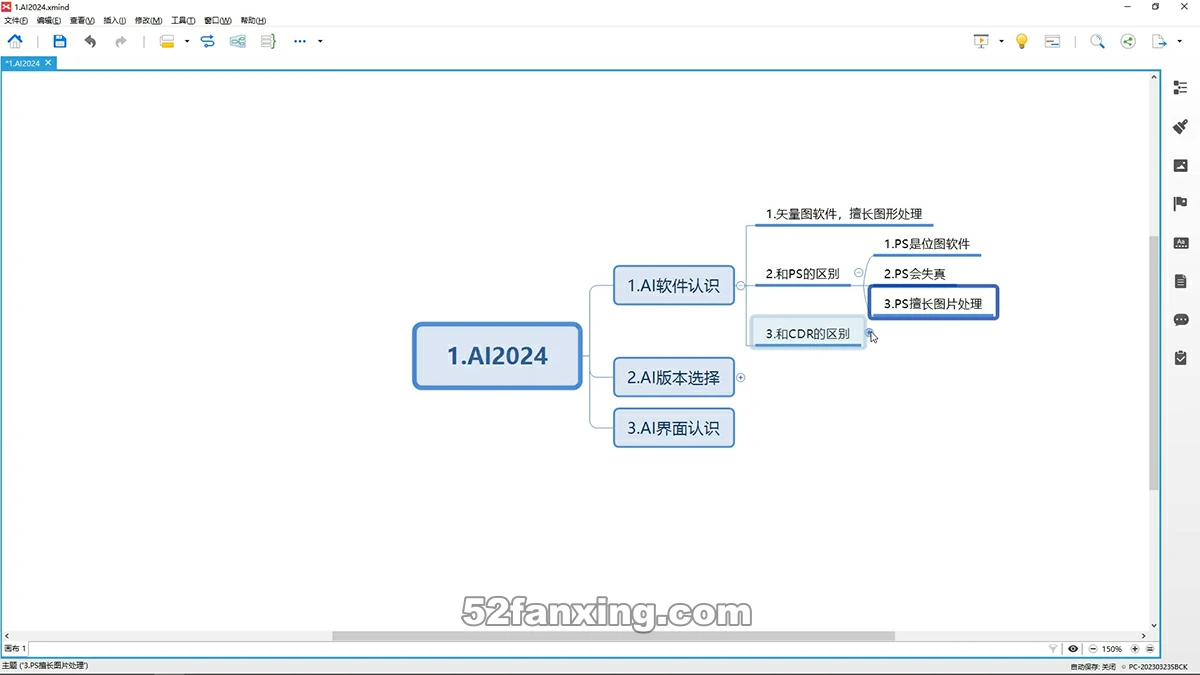Open the Gantt chart view icon

pos(1052,41)
